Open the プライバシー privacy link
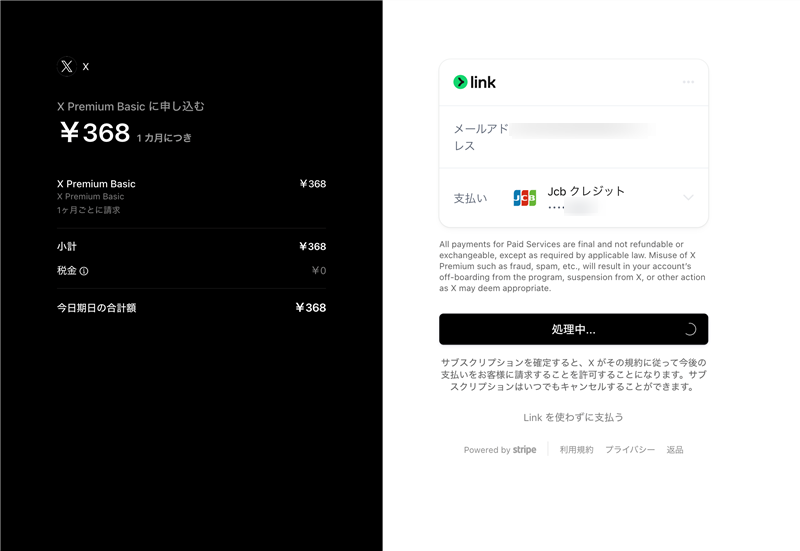800x551 pixels. point(630,449)
